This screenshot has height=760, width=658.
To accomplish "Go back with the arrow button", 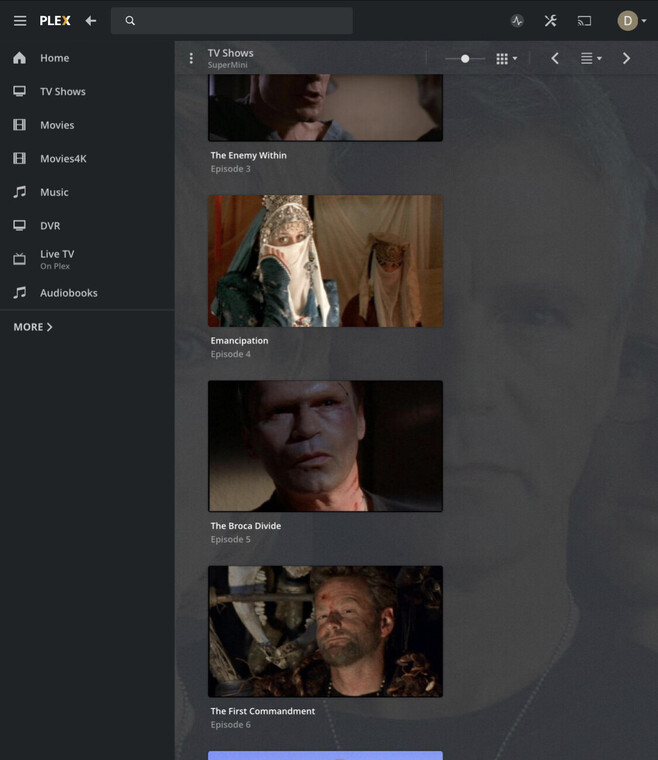I will click(91, 21).
